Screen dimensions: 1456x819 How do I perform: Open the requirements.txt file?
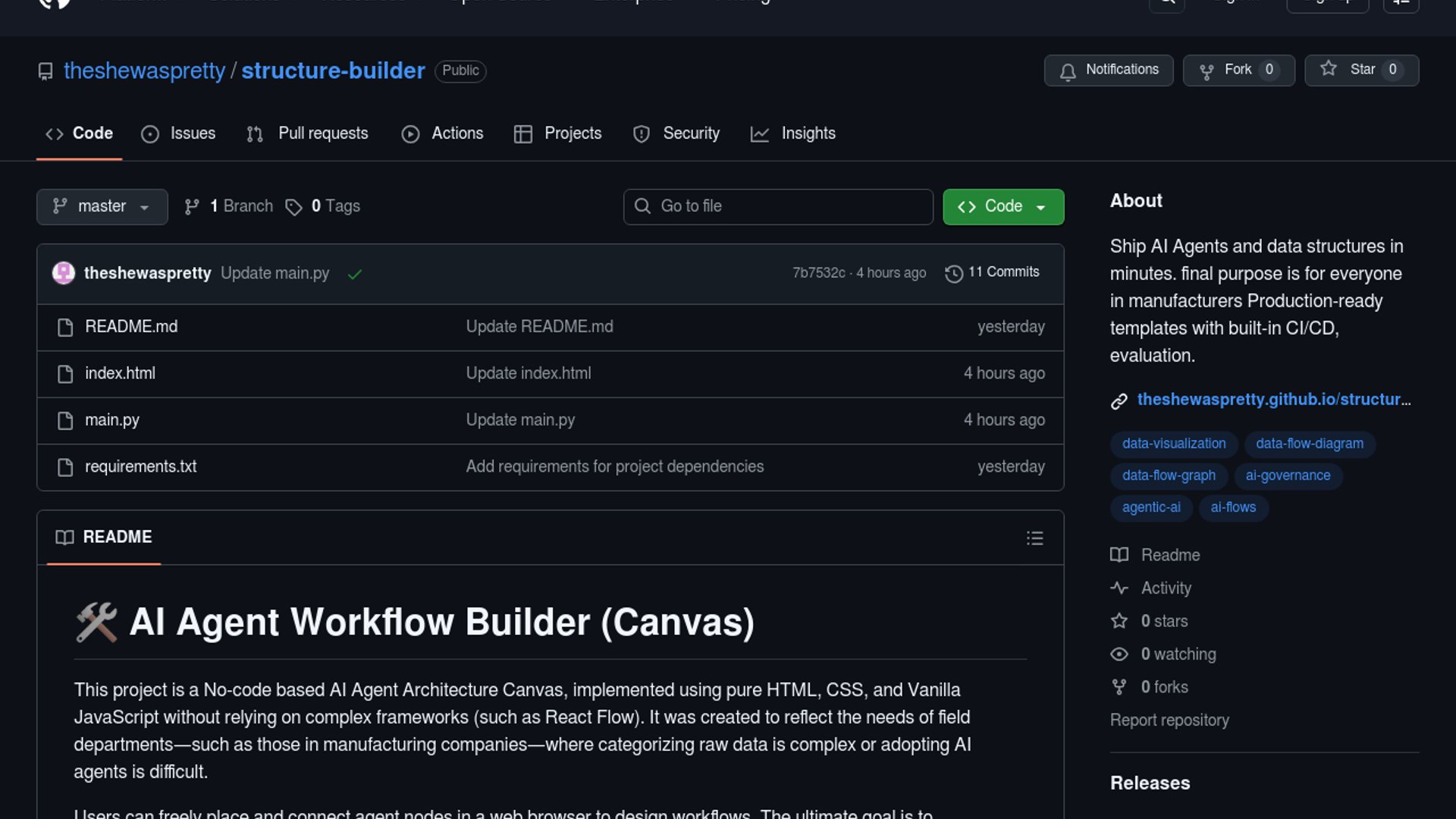click(140, 466)
